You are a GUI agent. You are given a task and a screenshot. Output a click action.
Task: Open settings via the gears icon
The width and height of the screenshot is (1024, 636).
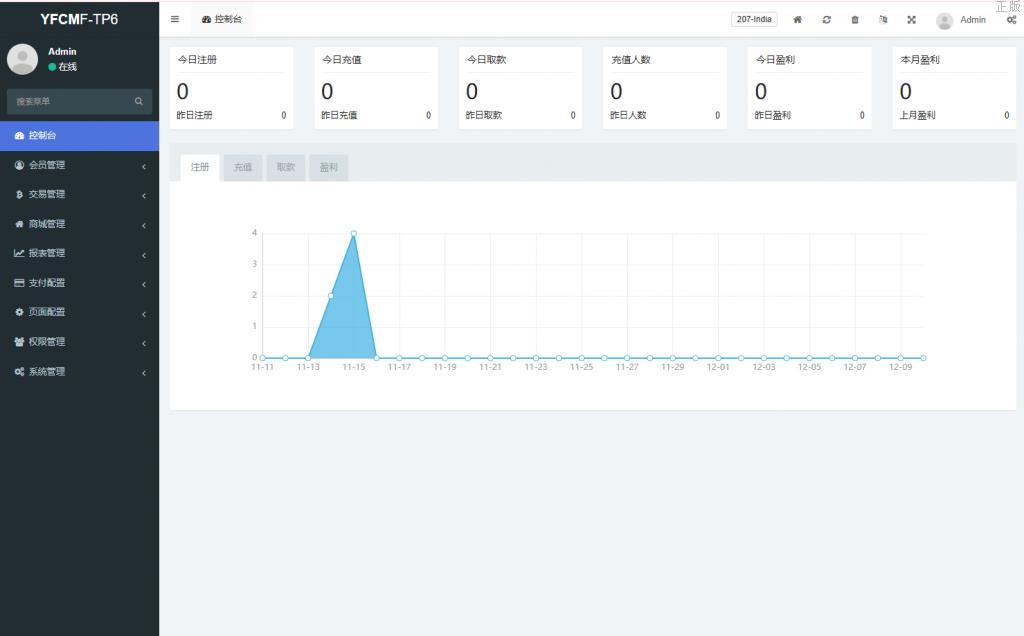point(1011,20)
